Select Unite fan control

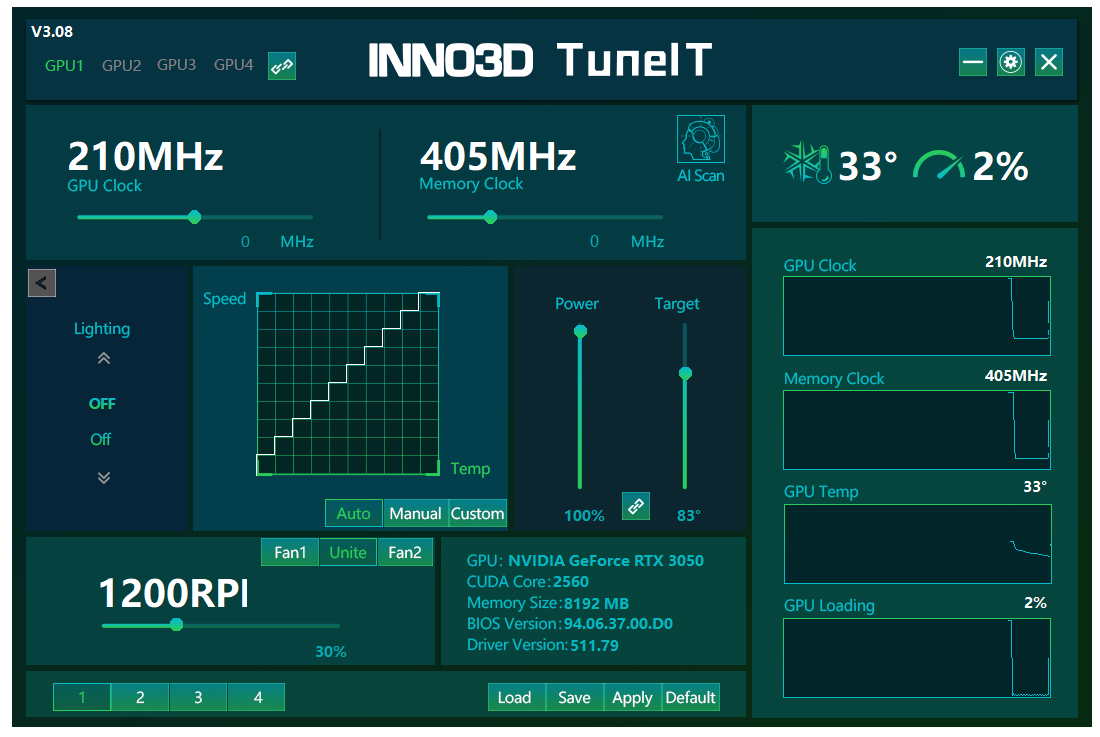click(x=348, y=553)
